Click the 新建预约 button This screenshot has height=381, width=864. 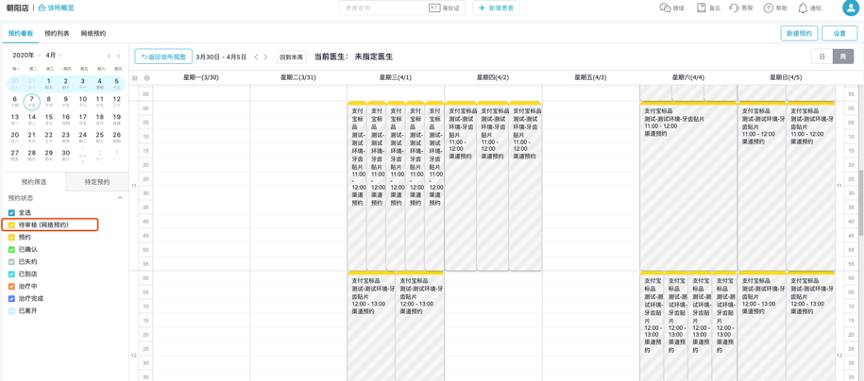[x=799, y=33]
